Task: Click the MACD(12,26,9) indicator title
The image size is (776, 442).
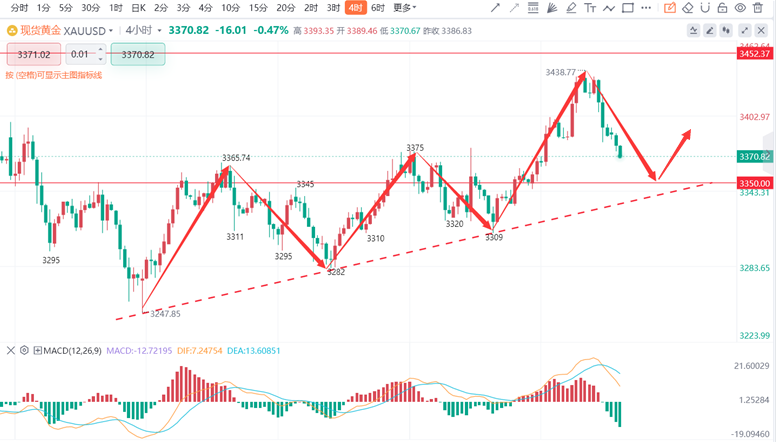Action: [x=72, y=351]
